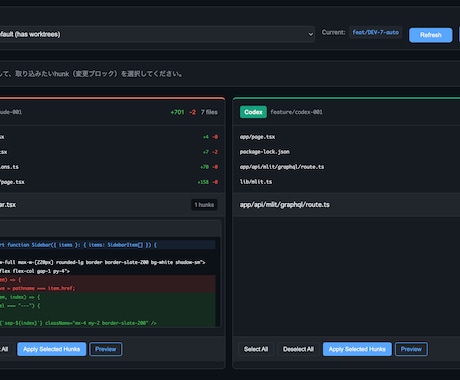Open package-lock.json in the Codex file list
The width and height of the screenshot is (460, 380).
pos(265,152)
